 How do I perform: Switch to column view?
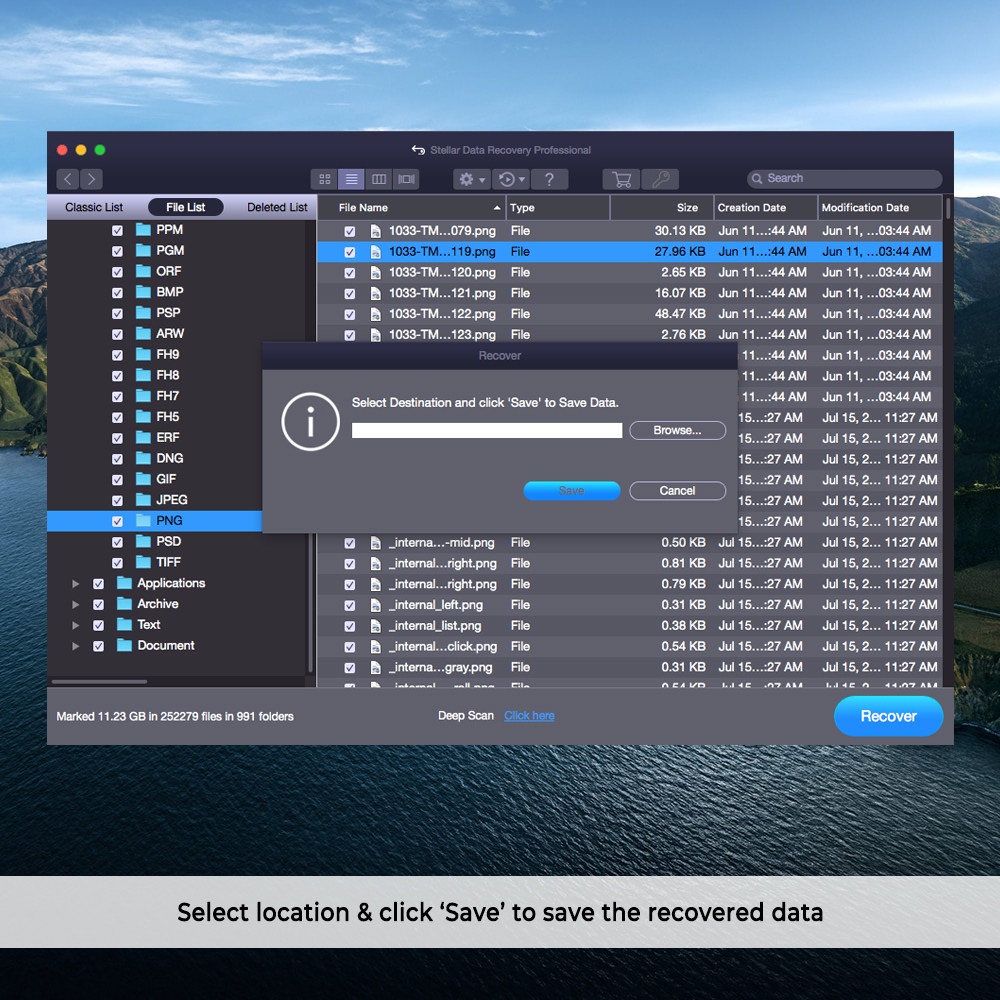point(379,179)
